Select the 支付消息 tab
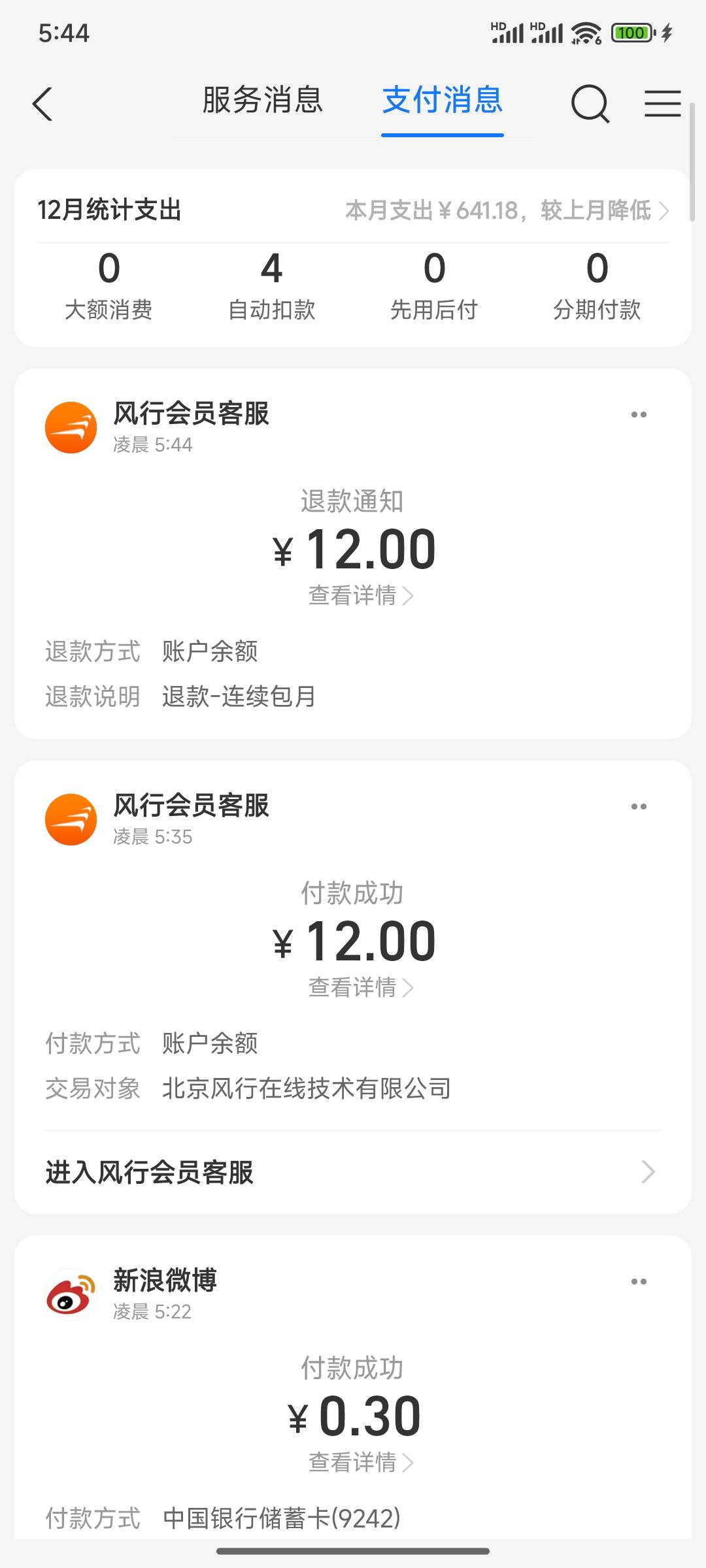The height and width of the screenshot is (1568, 706). coord(443,101)
